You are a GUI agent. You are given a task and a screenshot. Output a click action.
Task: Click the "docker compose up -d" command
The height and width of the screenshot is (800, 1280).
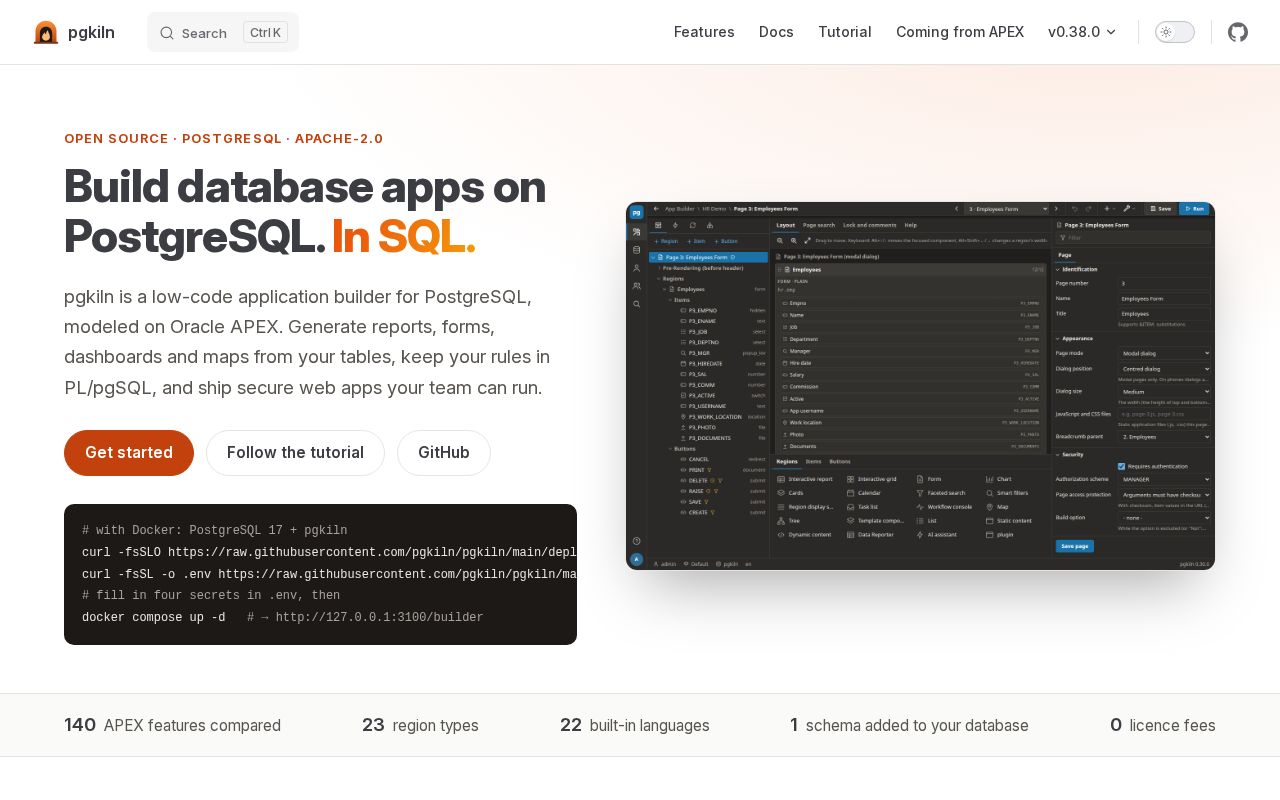(x=154, y=618)
